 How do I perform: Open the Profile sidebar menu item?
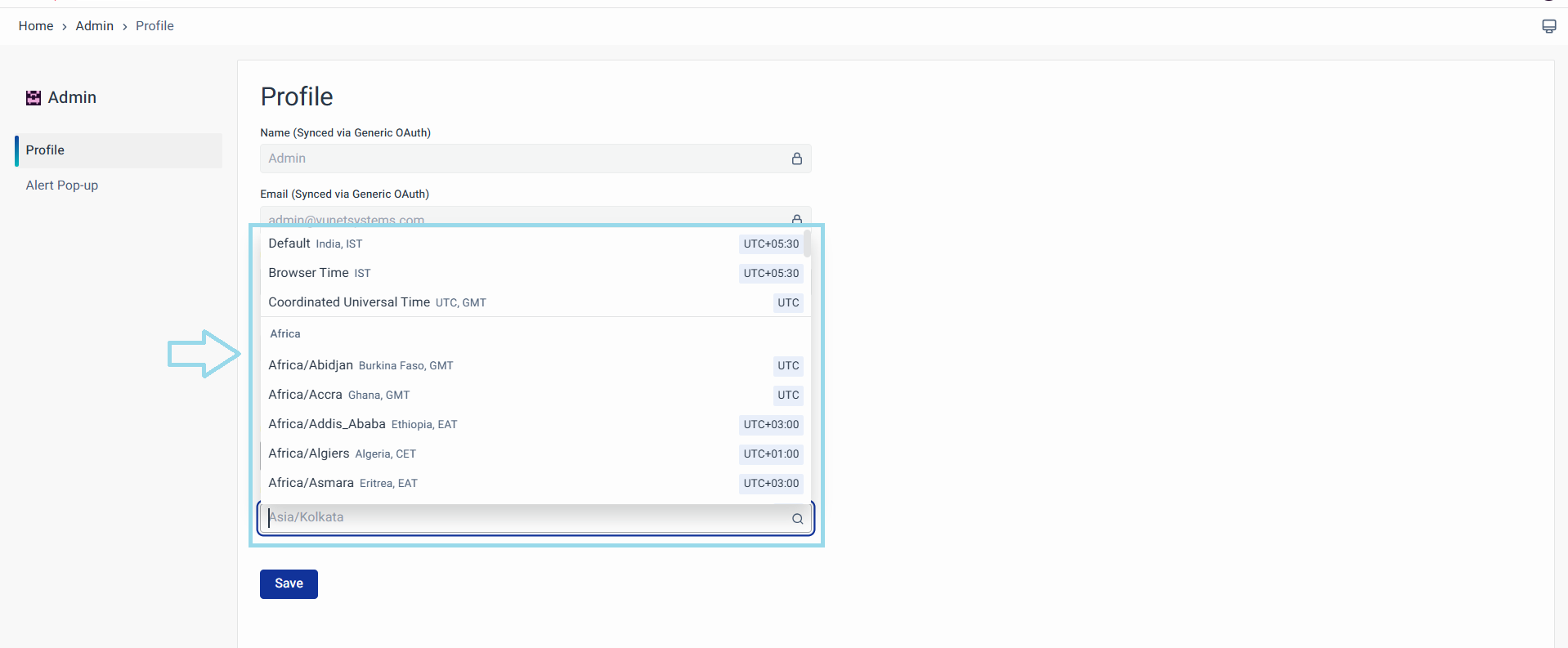119,150
